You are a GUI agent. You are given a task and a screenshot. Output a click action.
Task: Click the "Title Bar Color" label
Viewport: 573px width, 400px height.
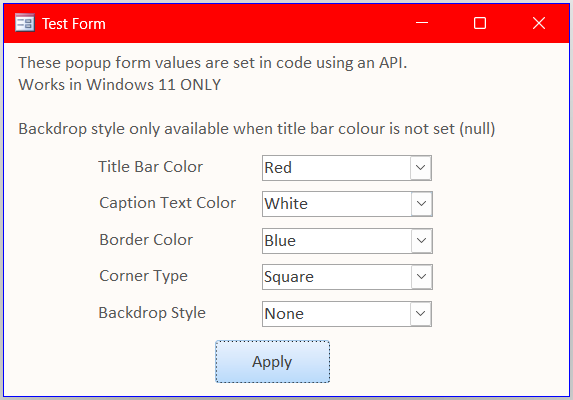pos(150,167)
